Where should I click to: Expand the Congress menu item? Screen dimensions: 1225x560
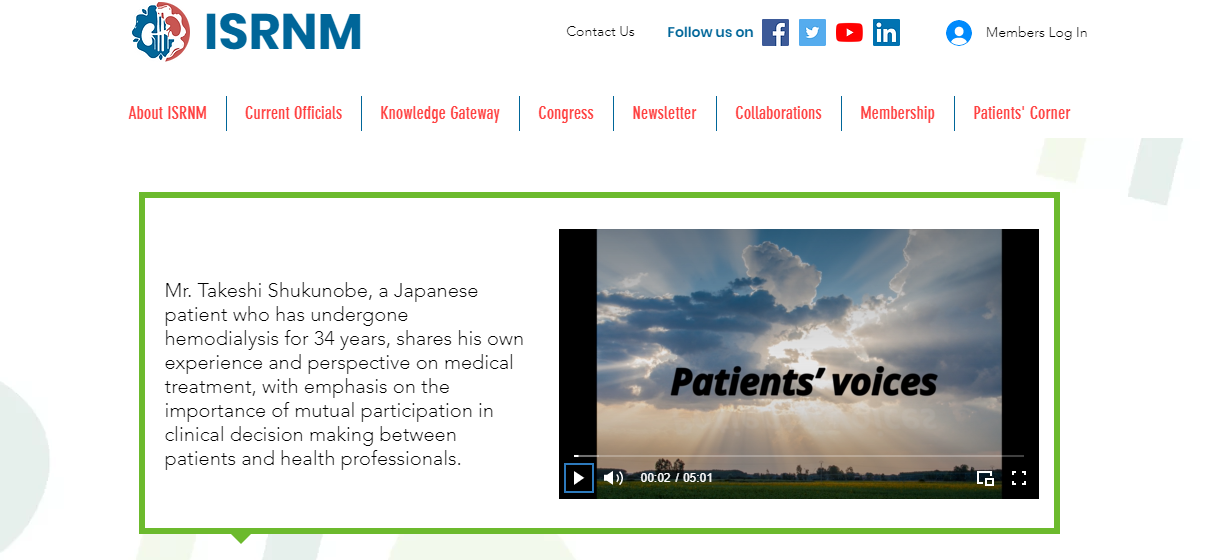coord(566,113)
